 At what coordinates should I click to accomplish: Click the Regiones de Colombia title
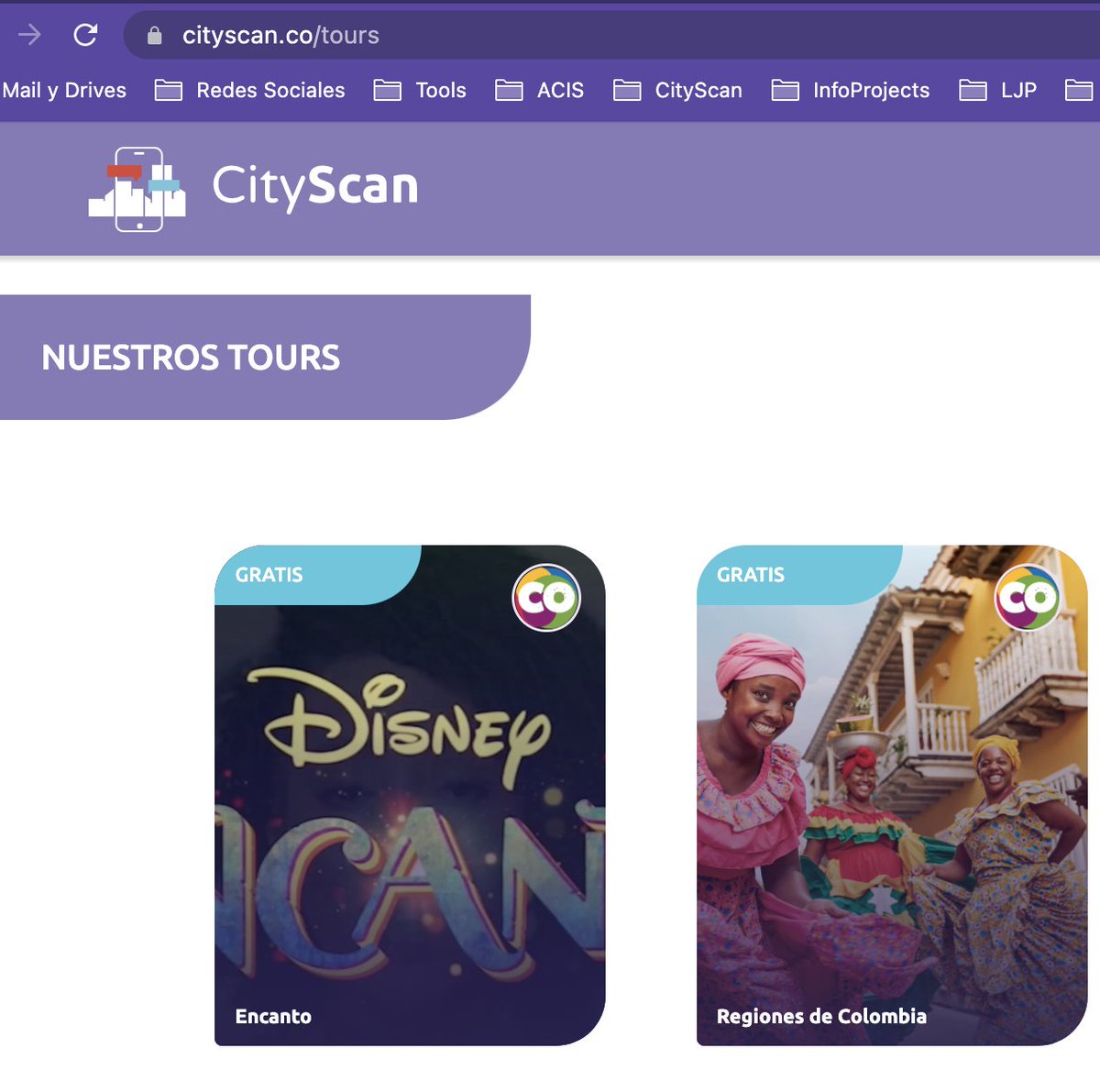[821, 1016]
